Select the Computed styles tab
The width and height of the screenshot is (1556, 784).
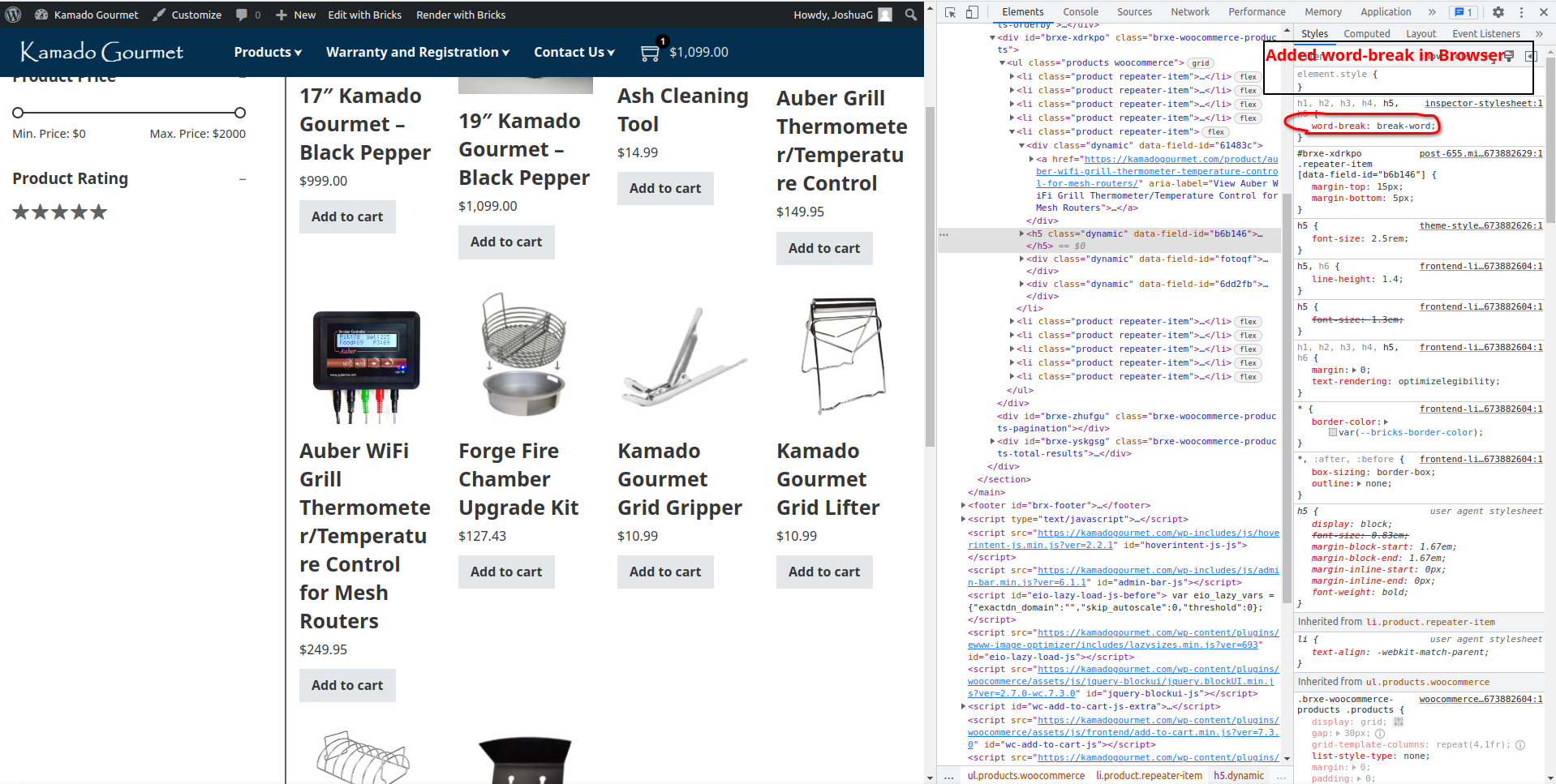[1366, 34]
